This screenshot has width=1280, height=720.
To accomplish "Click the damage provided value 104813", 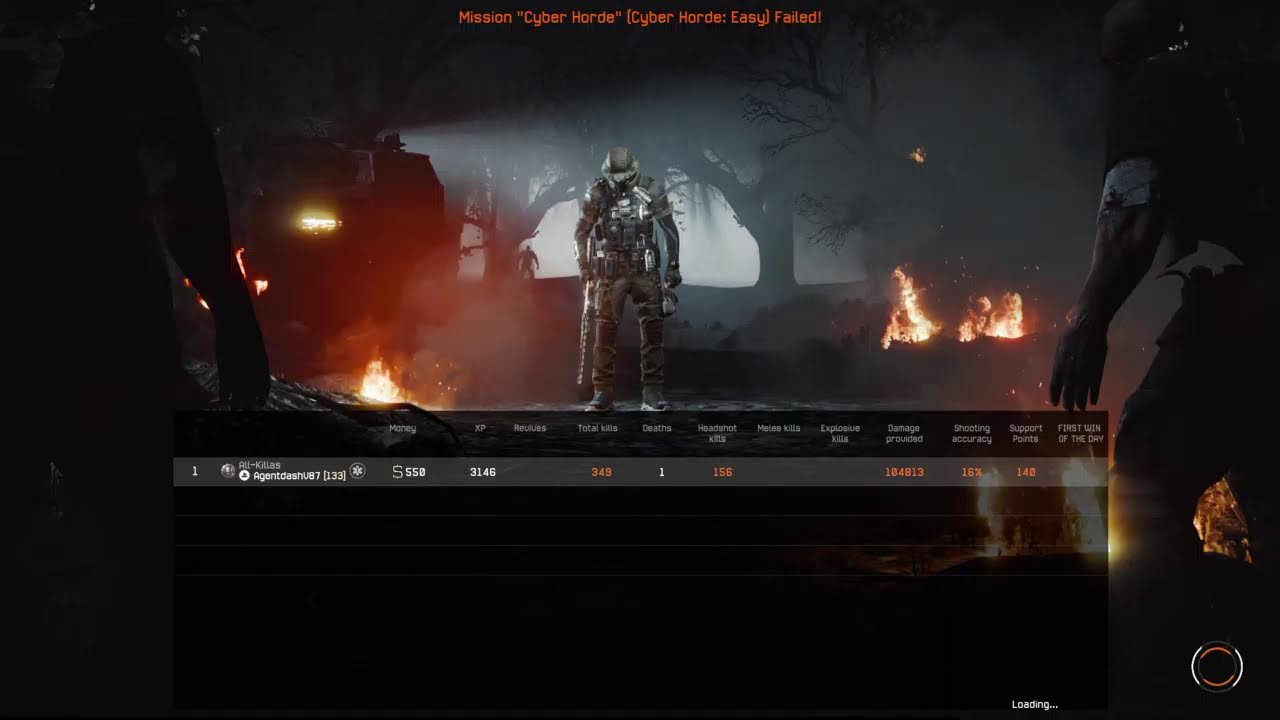I will pos(904,472).
